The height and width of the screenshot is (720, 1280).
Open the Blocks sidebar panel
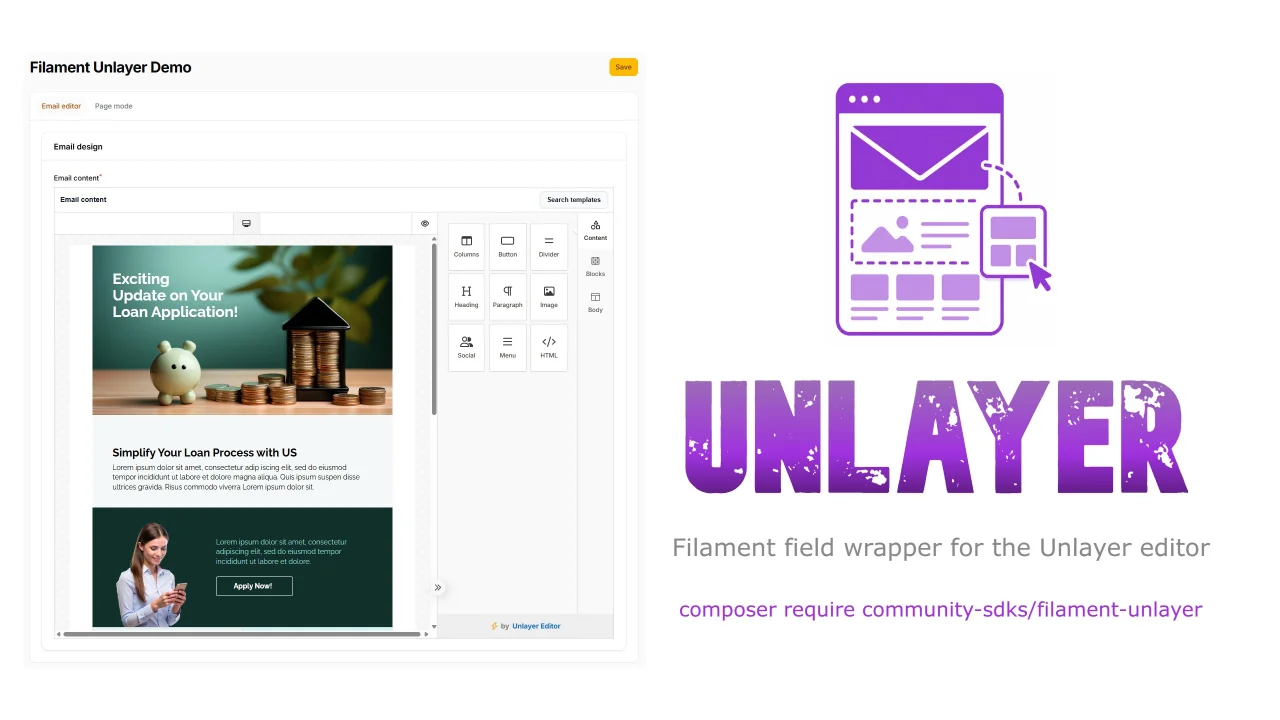coord(595,266)
